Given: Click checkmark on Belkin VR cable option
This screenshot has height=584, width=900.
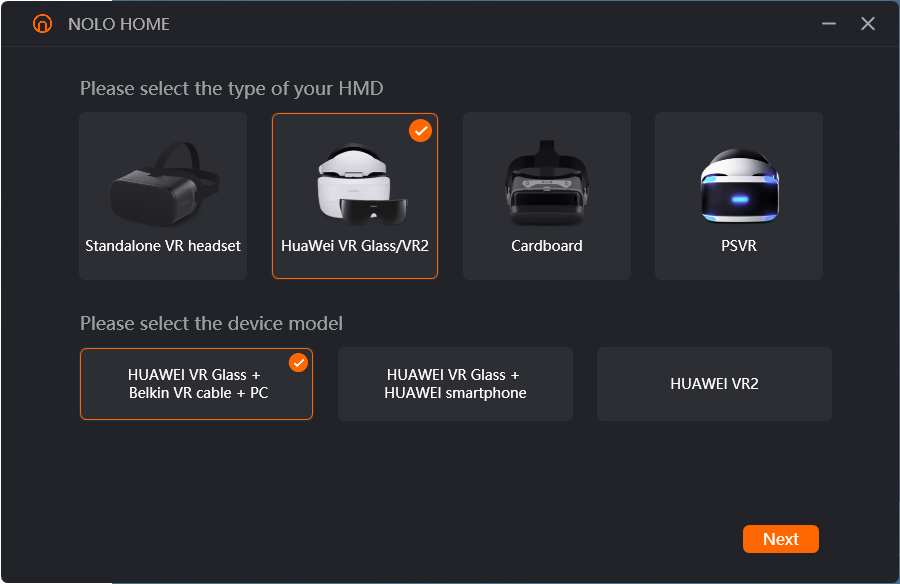Looking at the screenshot, I should click(x=298, y=363).
